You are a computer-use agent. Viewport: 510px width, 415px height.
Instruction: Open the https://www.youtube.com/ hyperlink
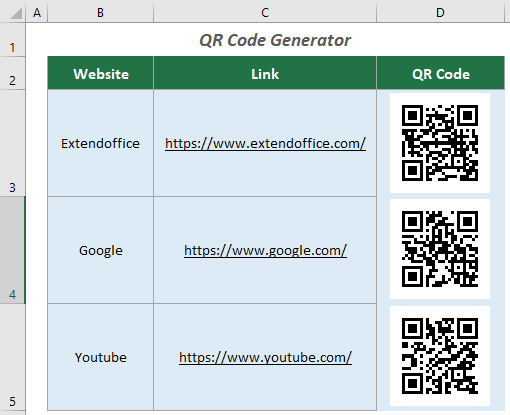point(265,358)
